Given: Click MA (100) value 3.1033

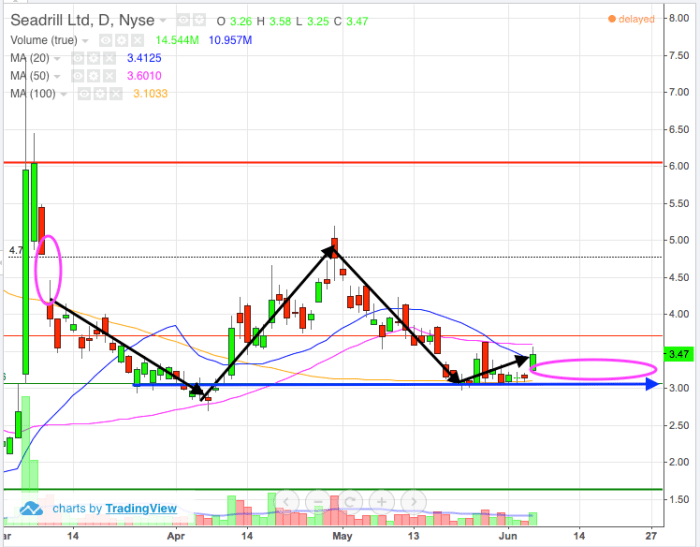Looking at the screenshot, I should [150, 94].
